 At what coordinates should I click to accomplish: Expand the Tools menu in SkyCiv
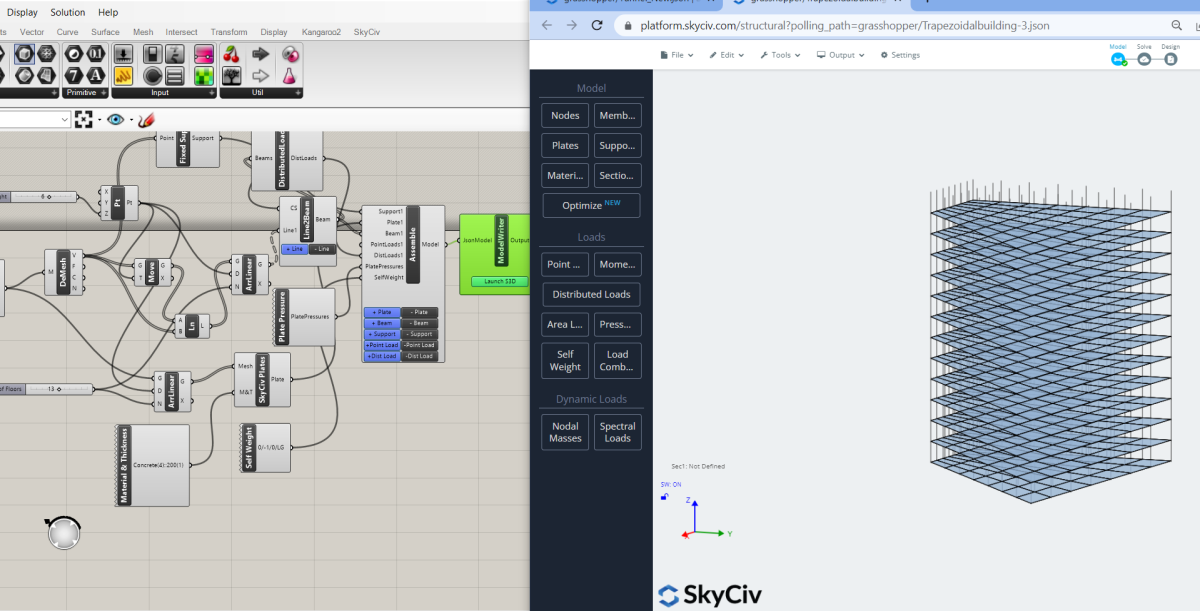[x=780, y=55]
